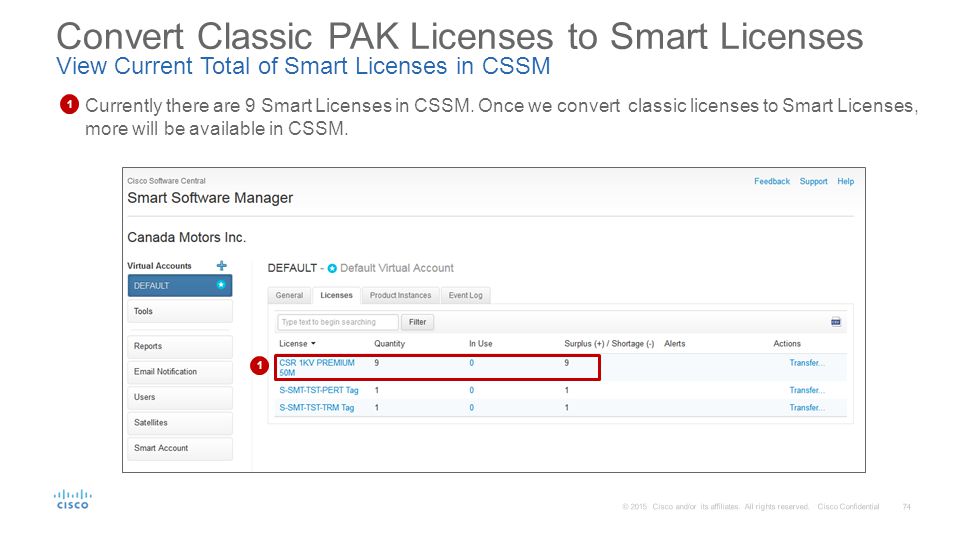The image size is (960, 540).
Task: Open the Users sidebar item
Action: tap(179, 397)
